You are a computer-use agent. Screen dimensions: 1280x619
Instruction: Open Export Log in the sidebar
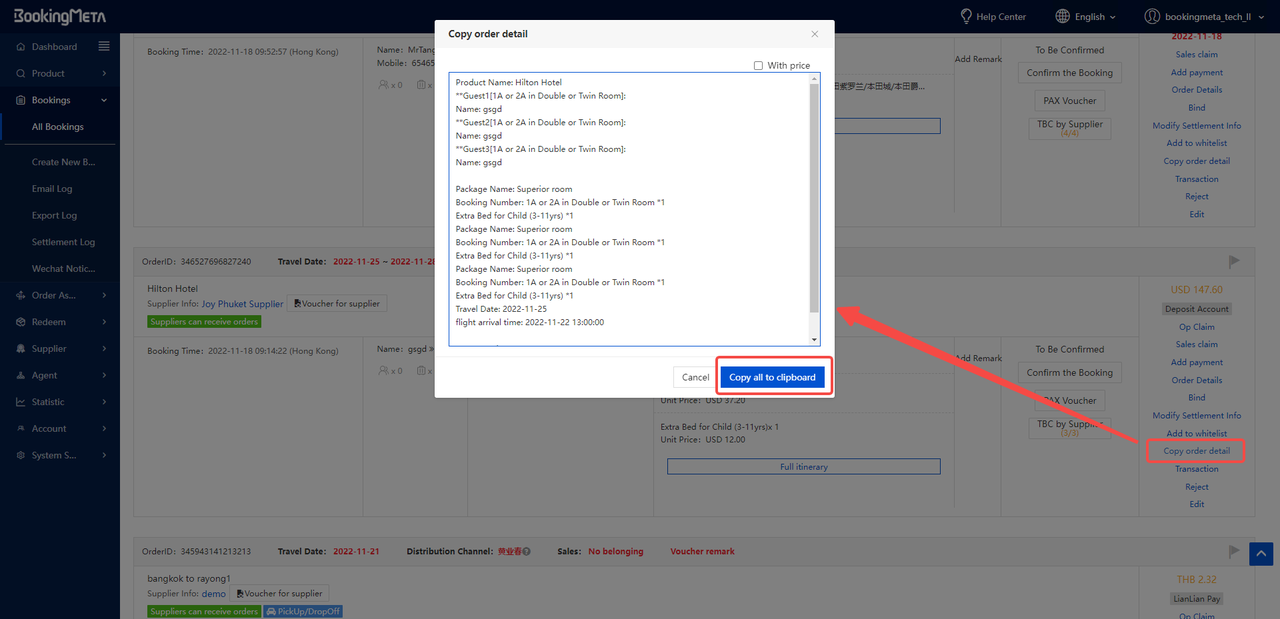click(x=54, y=215)
